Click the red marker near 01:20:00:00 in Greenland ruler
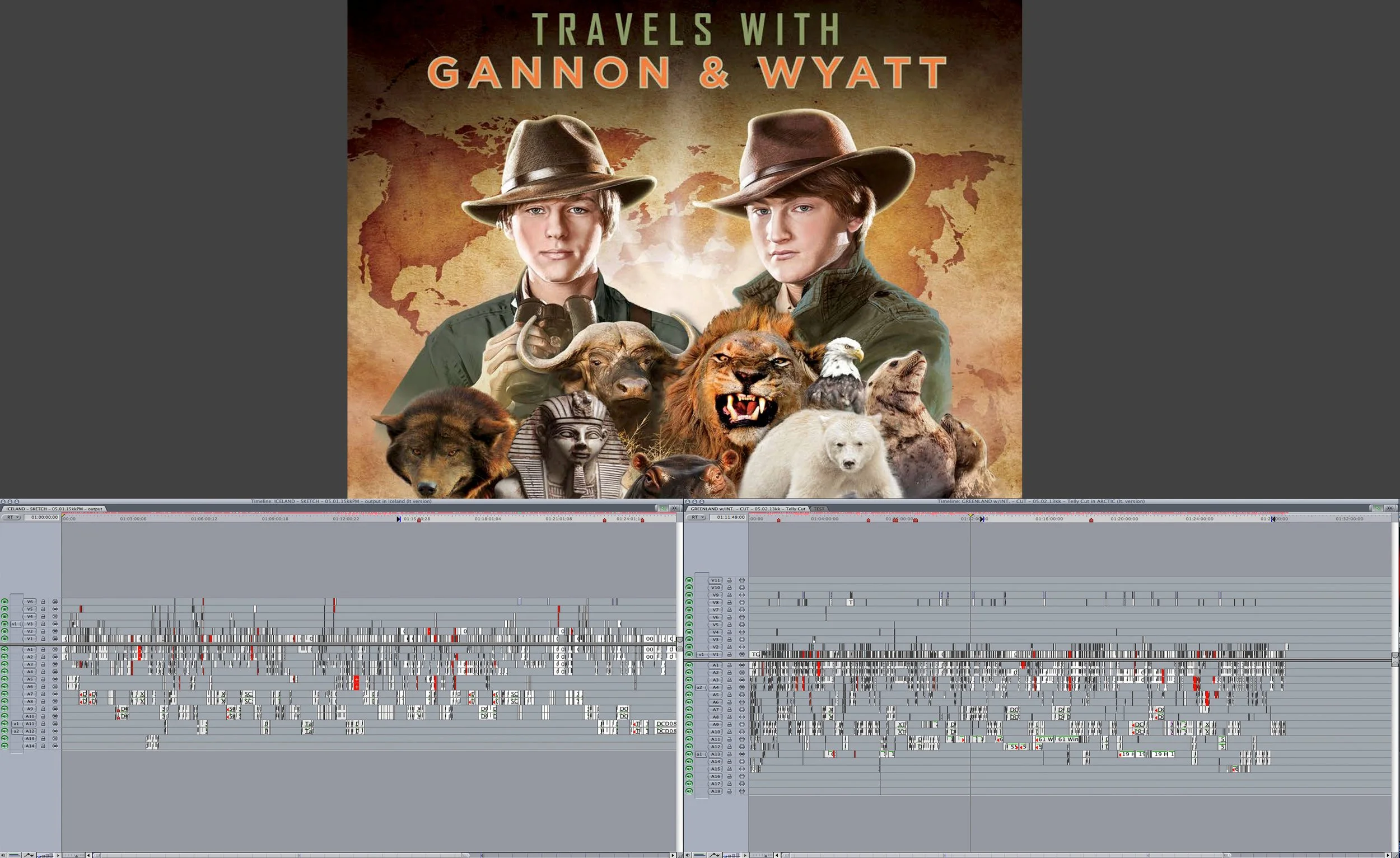Screen dimensions: 1400x858 (x=1091, y=520)
